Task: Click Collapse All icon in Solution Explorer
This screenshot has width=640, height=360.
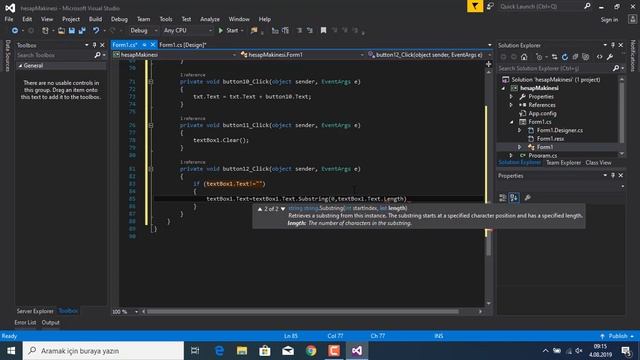Action: coord(575,57)
